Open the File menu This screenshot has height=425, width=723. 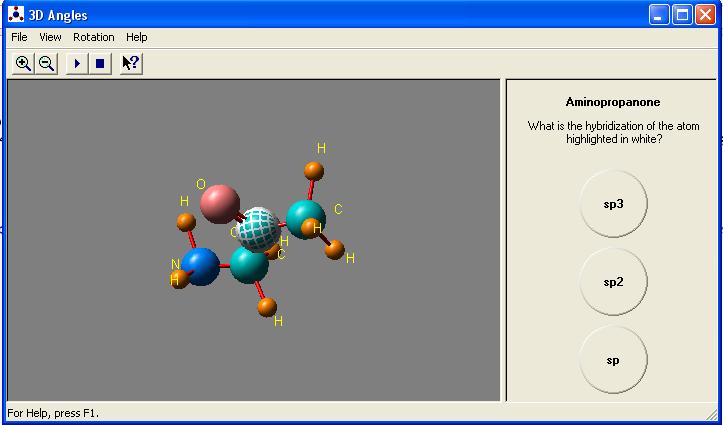pos(19,37)
